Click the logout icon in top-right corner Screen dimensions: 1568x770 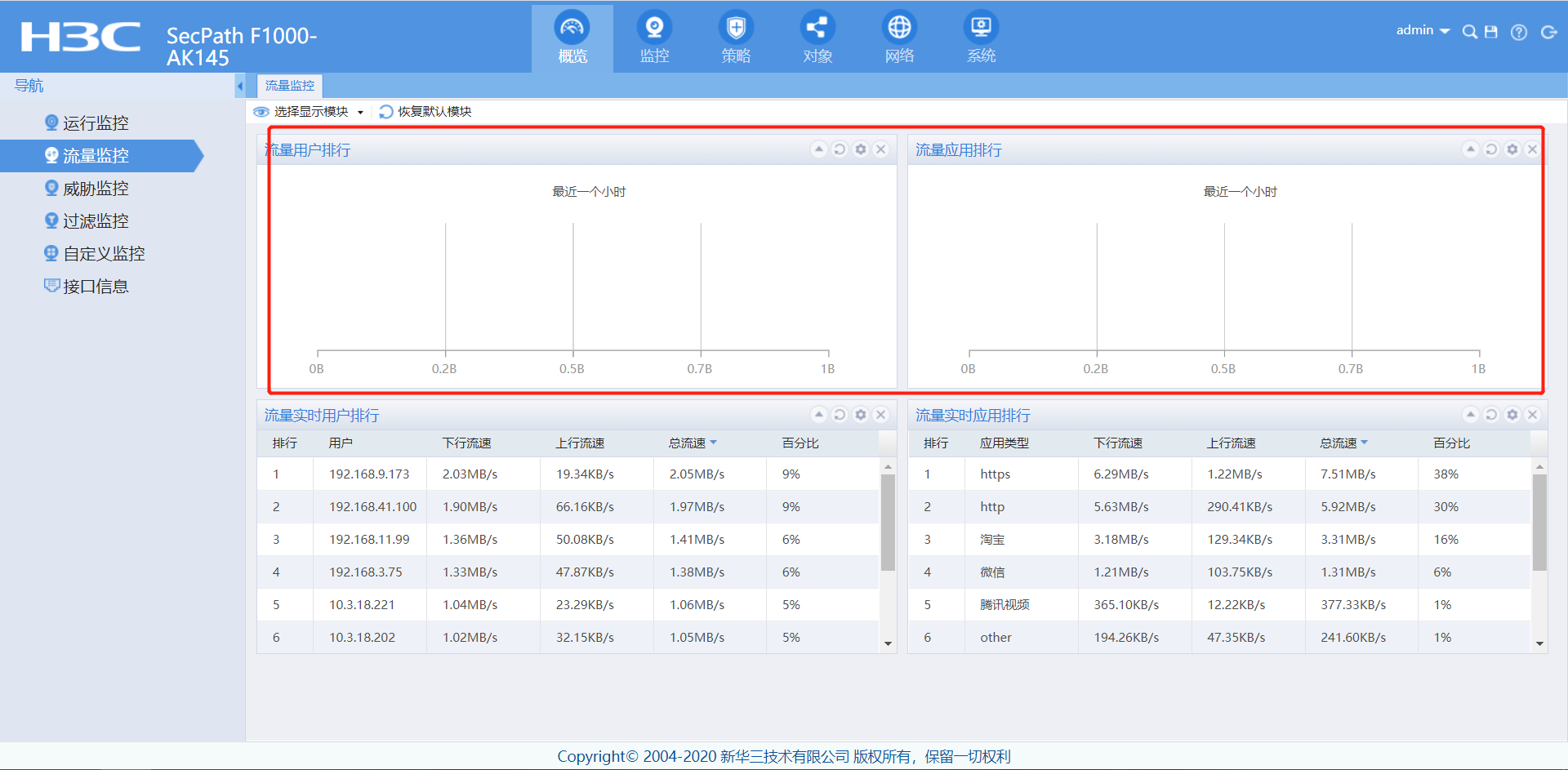1548,32
